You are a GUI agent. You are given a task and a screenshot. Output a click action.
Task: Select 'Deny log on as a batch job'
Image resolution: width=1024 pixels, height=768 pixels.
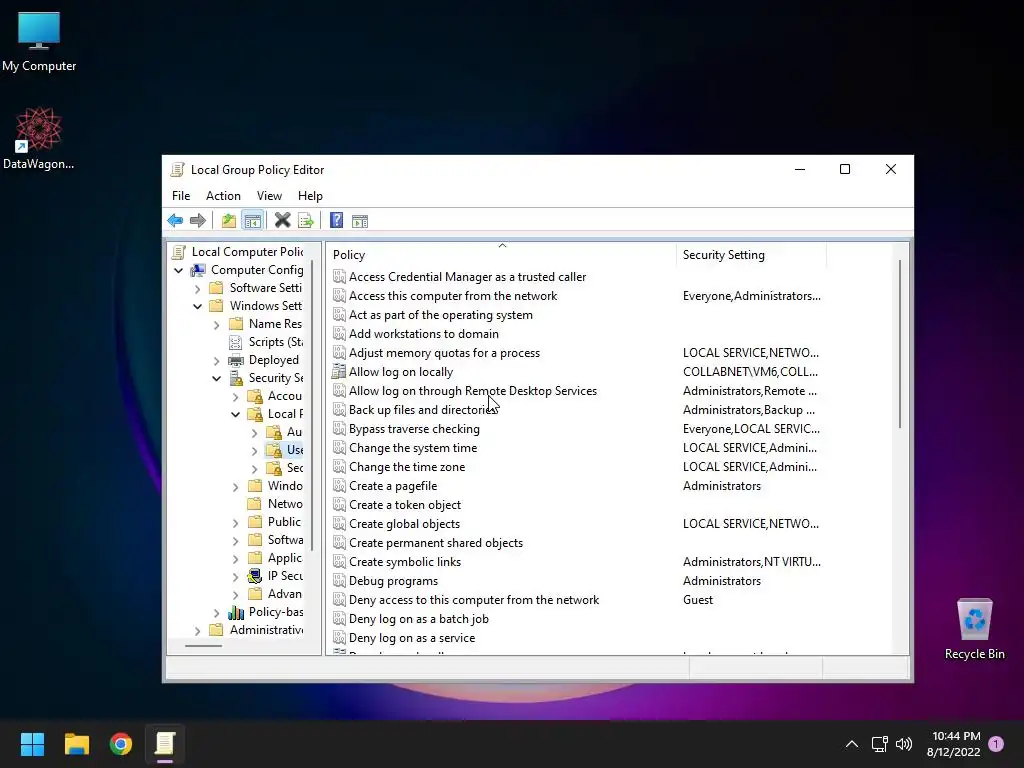pos(419,618)
